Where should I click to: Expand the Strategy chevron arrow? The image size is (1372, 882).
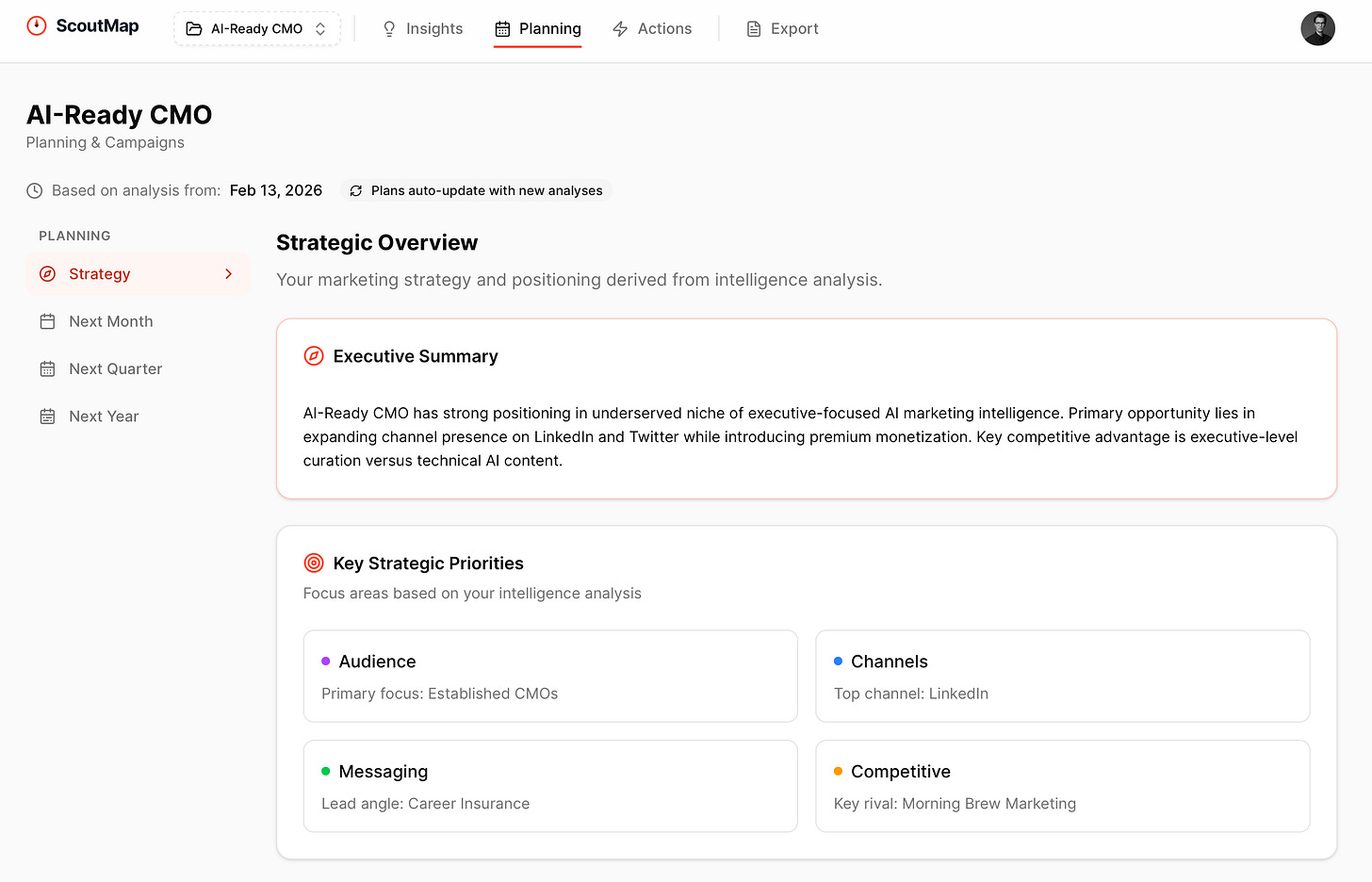[228, 274]
